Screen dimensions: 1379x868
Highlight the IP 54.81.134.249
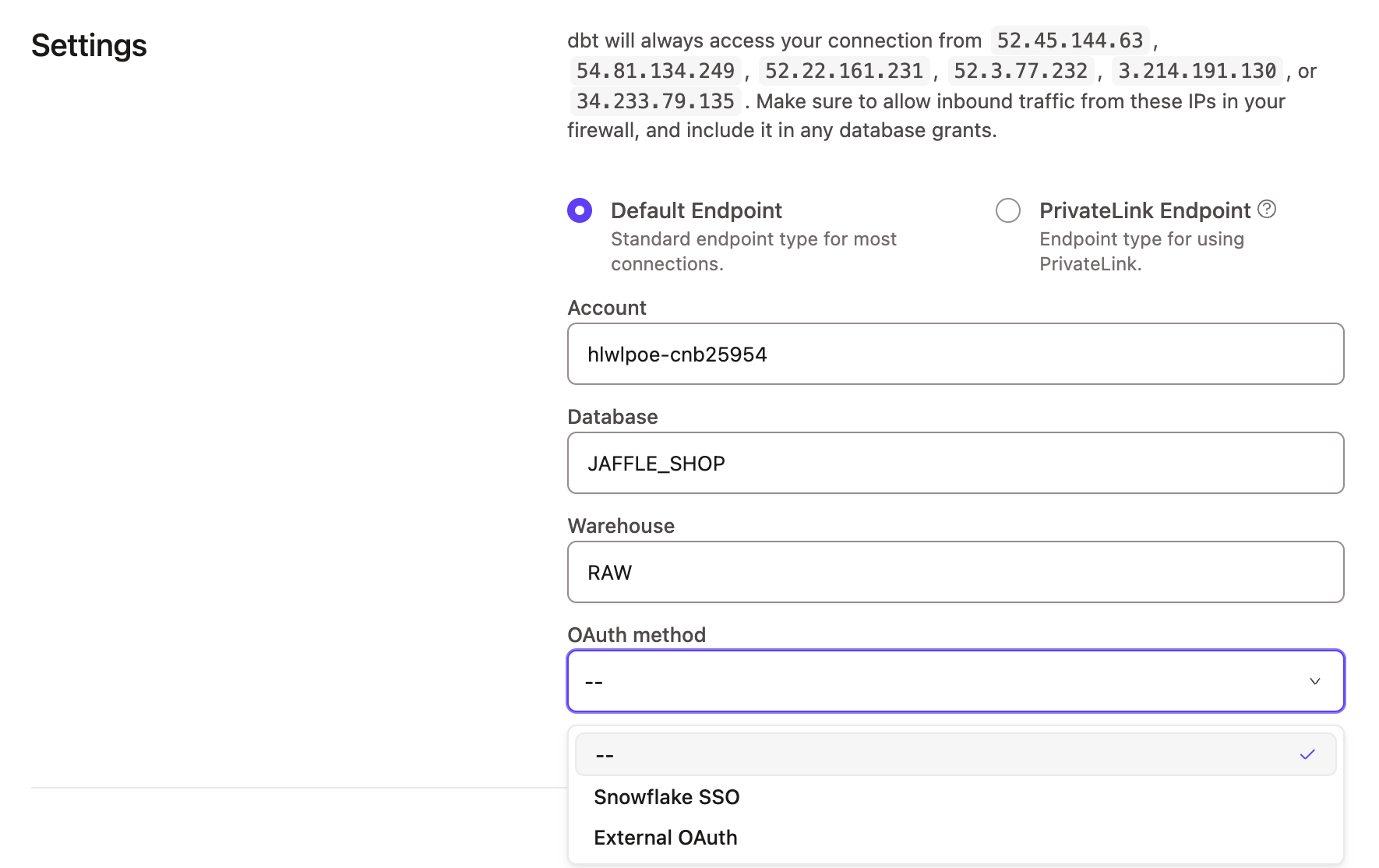click(x=654, y=70)
